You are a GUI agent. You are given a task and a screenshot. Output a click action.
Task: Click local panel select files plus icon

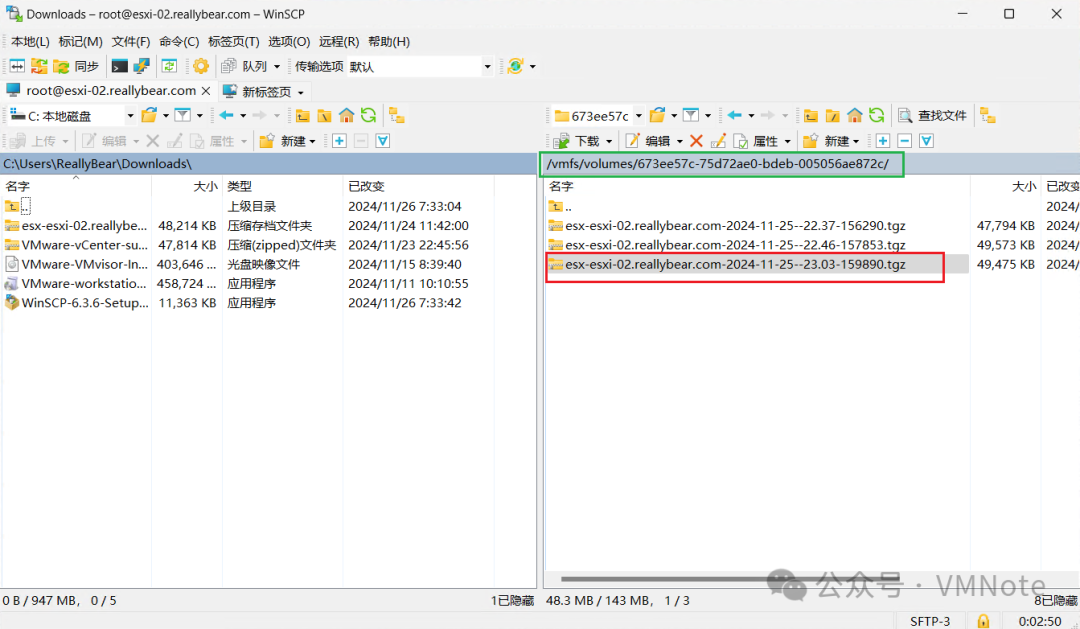[339, 141]
